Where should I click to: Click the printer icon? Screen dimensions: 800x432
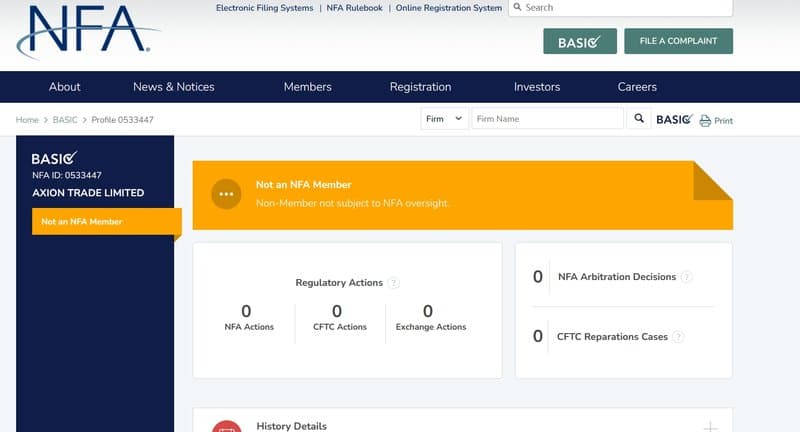click(x=705, y=120)
